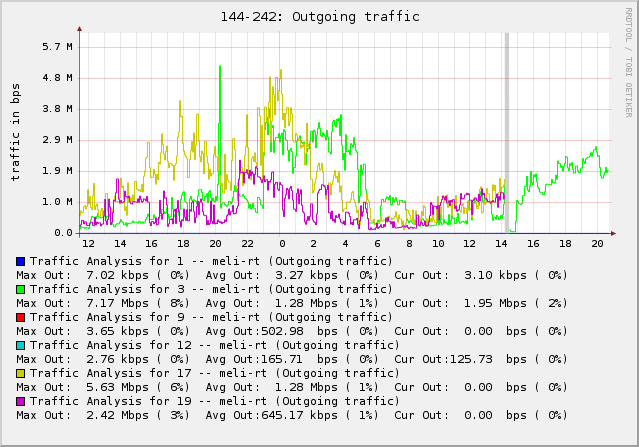Viewport: 639px width, 447px height.
Task: Click the 2.9 M y-axis tick label
Action: [x=58, y=140]
